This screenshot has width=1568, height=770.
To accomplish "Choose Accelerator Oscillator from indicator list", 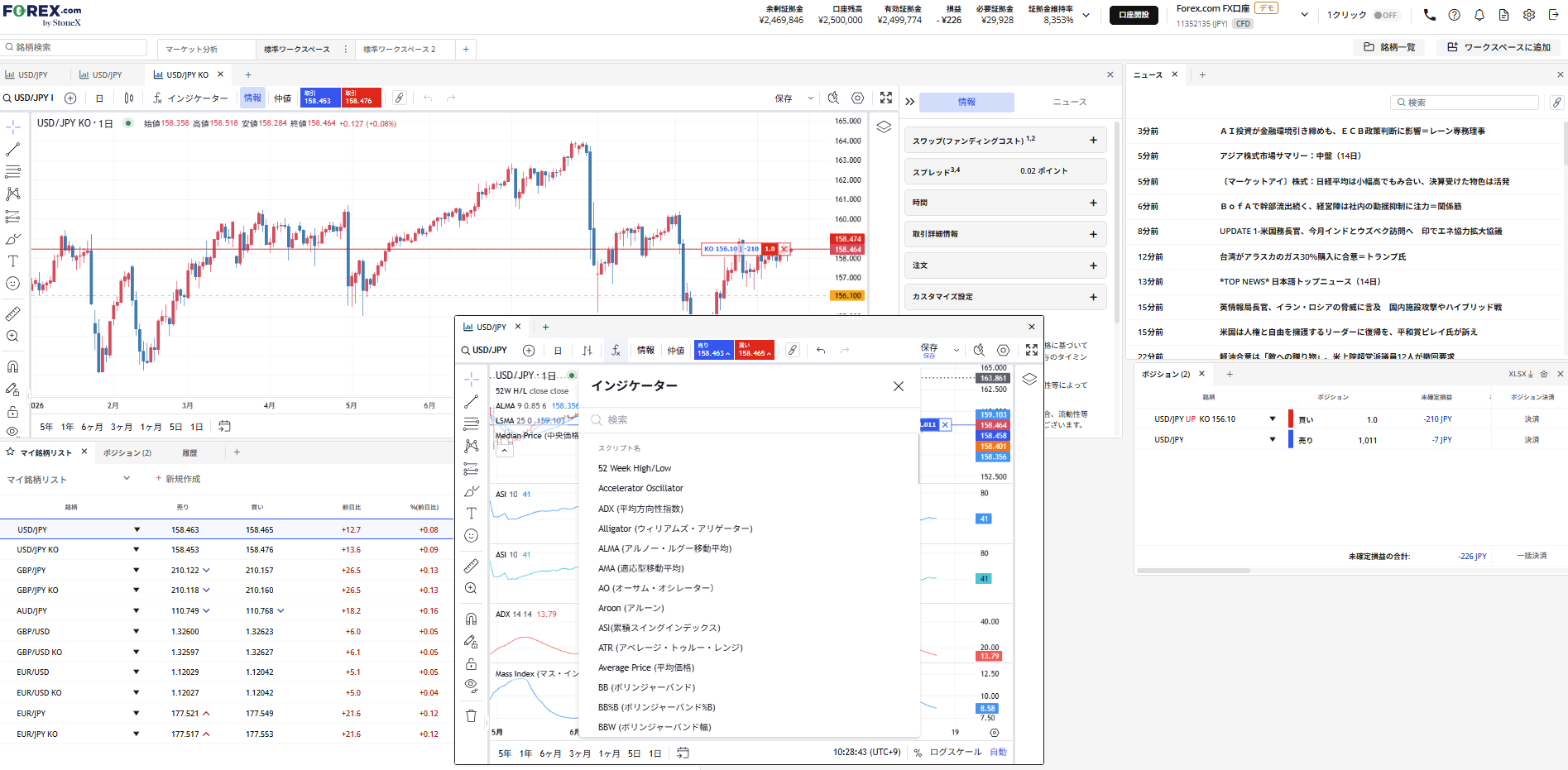I will tap(640, 488).
